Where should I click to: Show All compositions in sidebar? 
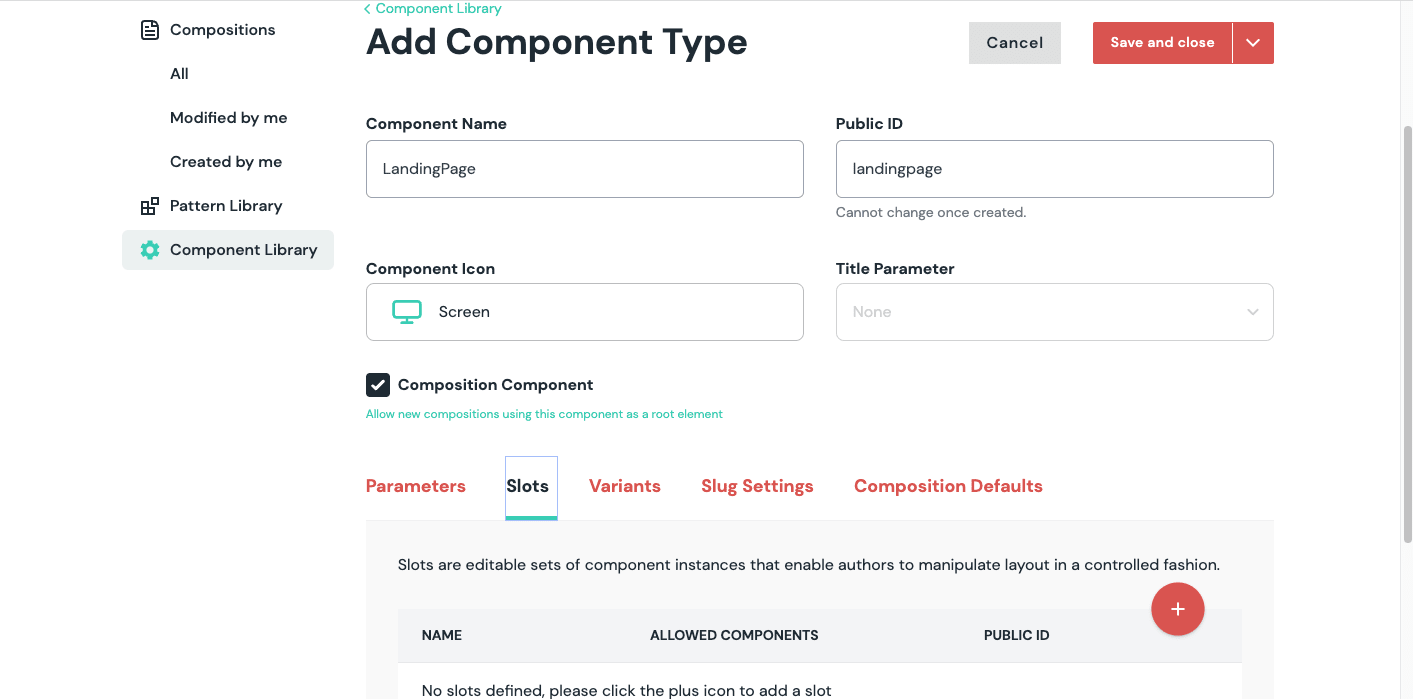pos(180,74)
